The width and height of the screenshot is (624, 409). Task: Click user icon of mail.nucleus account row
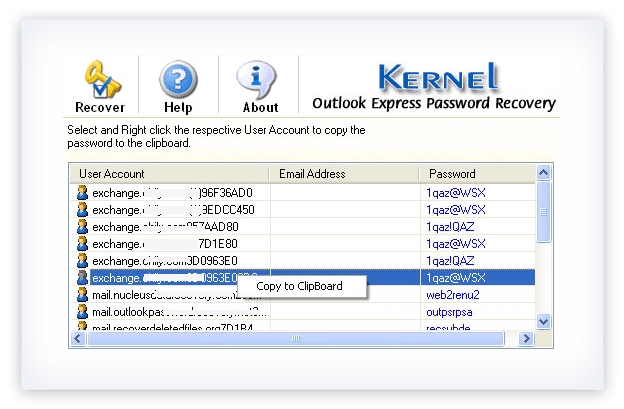pos(82,295)
